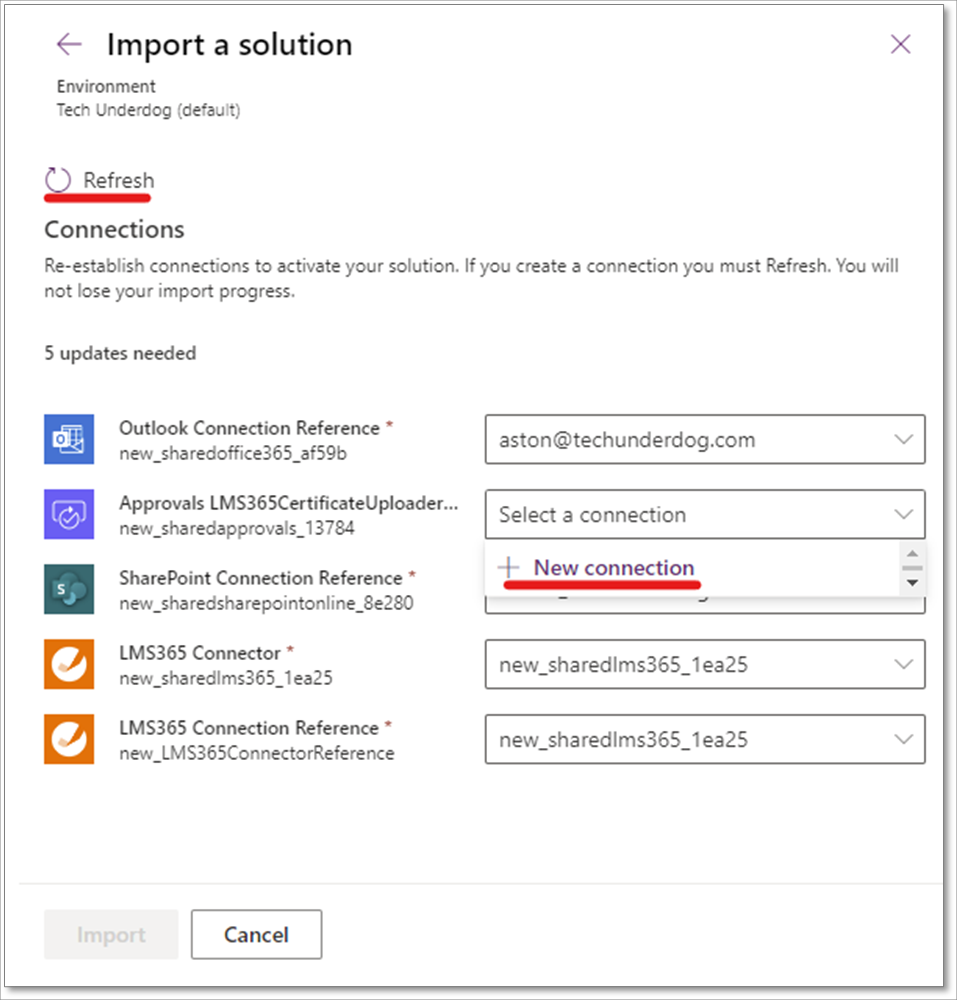Click the back arrow icon
This screenshot has height=1000, width=957.
[x=69, y=44]
